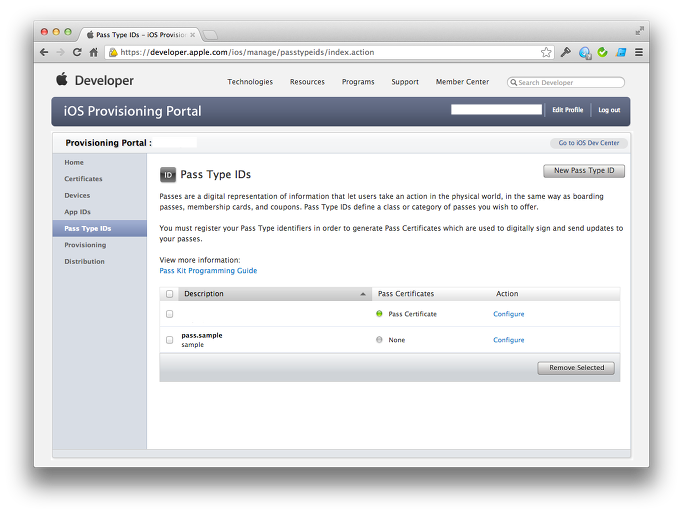The height and width of the screenshot is (514, 683).
Task: Click the Pass Certificates column header
Action: pos(406,294)
